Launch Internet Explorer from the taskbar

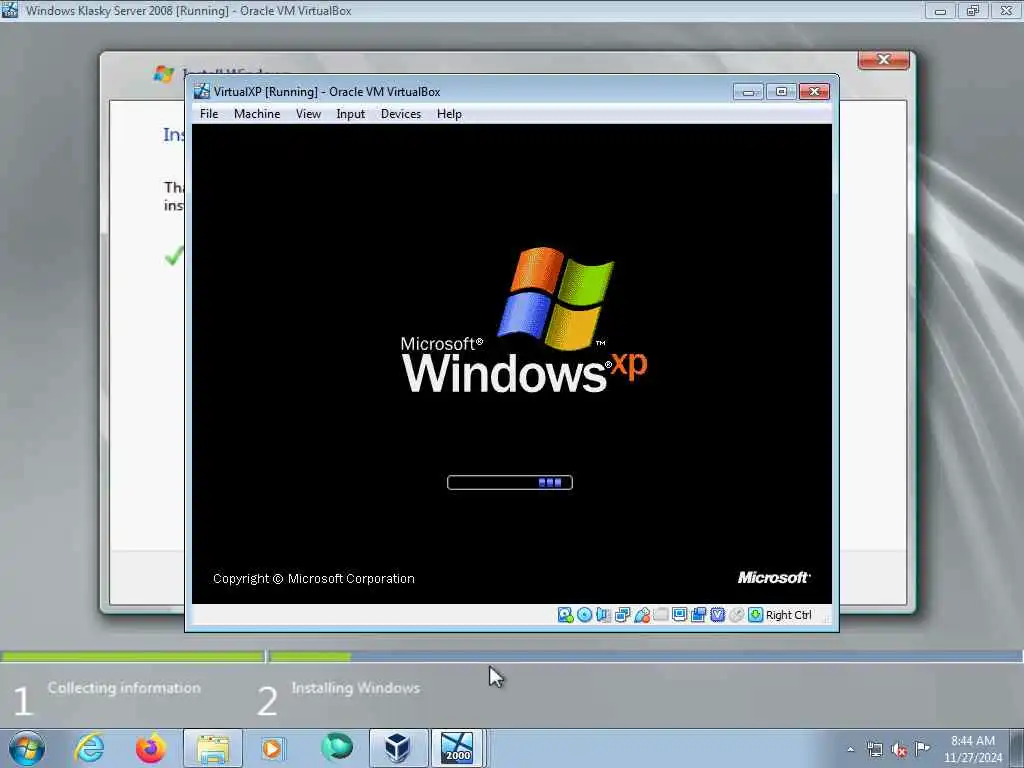click(89, 748)
